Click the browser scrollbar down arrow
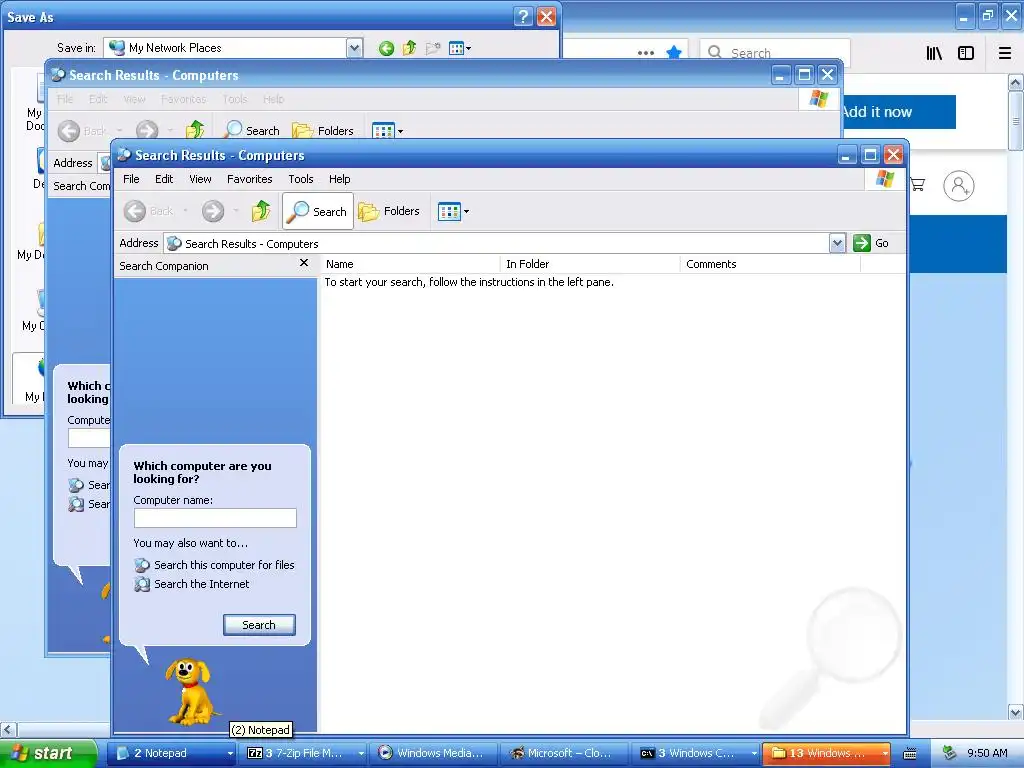1024x768 pixels. tap(1015, 711)
